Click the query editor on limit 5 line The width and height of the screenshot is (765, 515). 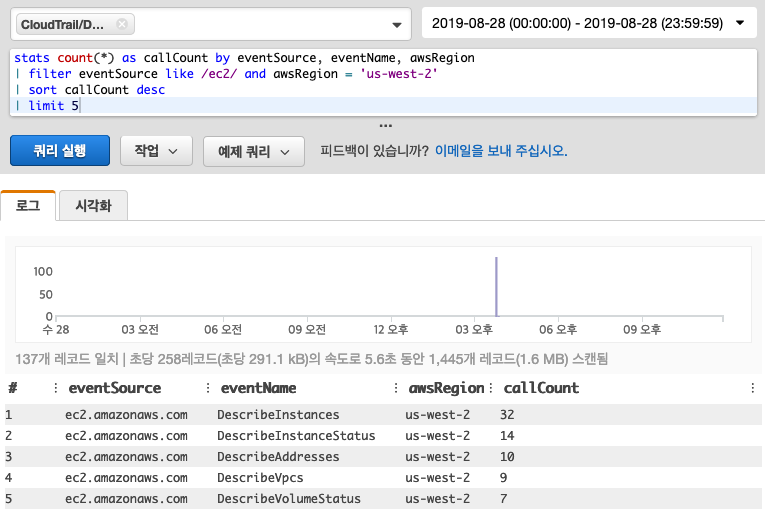point(383,105)
